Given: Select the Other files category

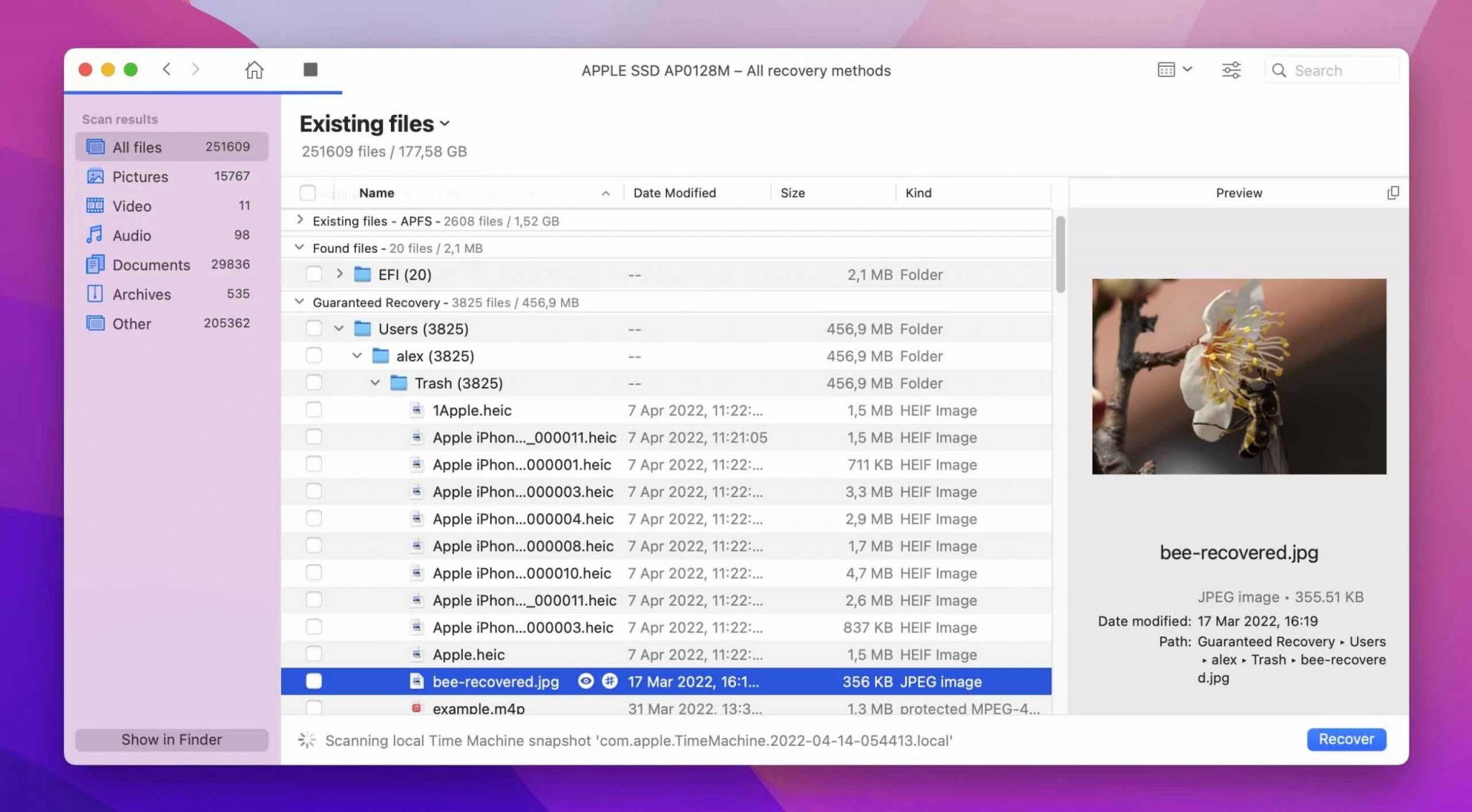Looking at the screenshot, I should 132,323.
